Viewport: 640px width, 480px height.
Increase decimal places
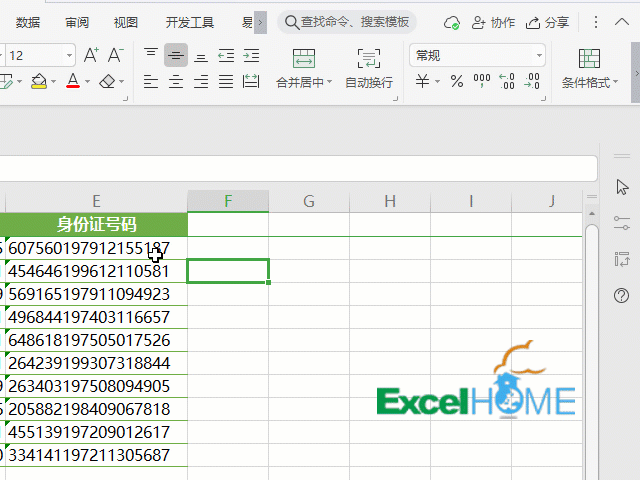point(507,81)
